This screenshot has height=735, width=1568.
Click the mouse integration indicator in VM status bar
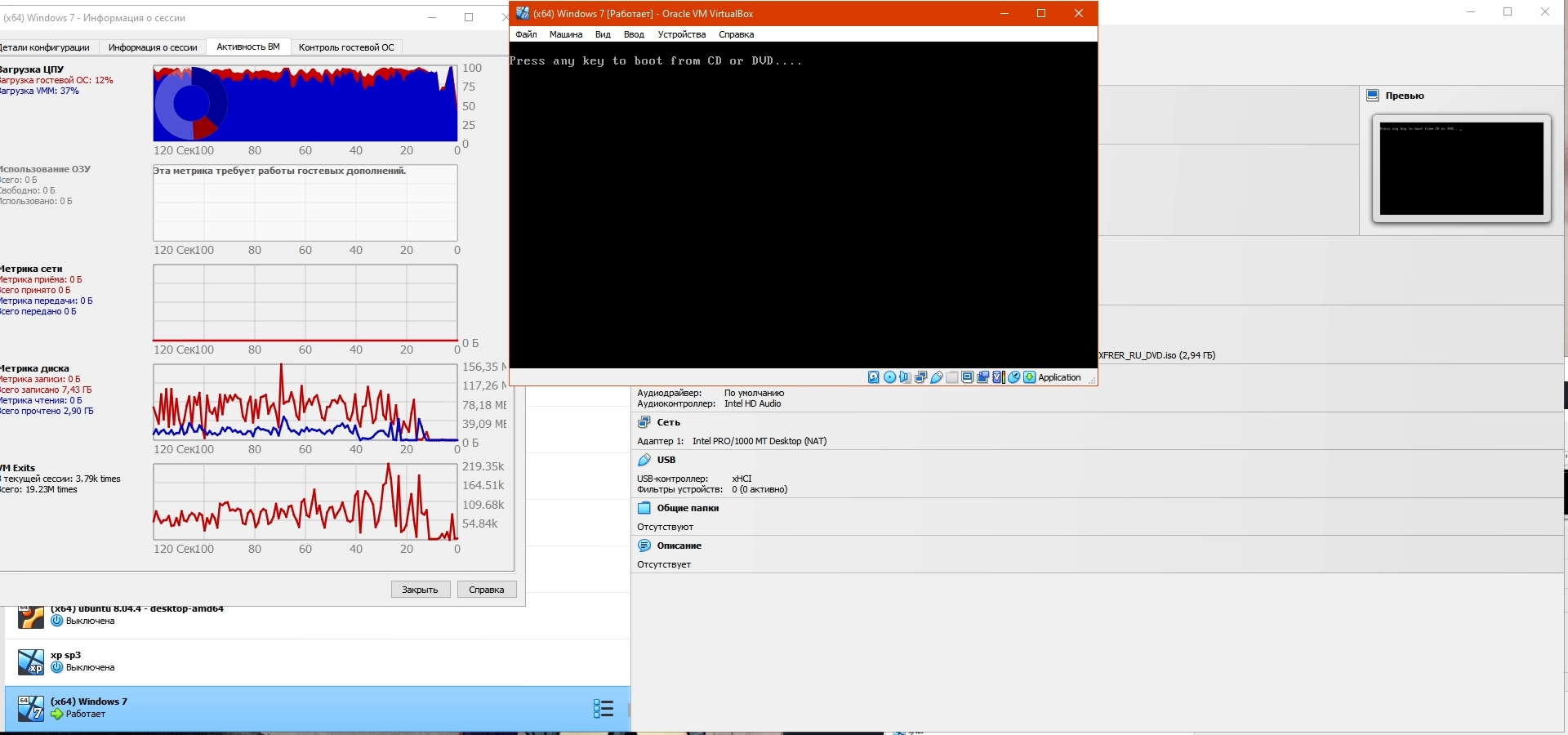pyautogui.click(x=1013, y=377)
